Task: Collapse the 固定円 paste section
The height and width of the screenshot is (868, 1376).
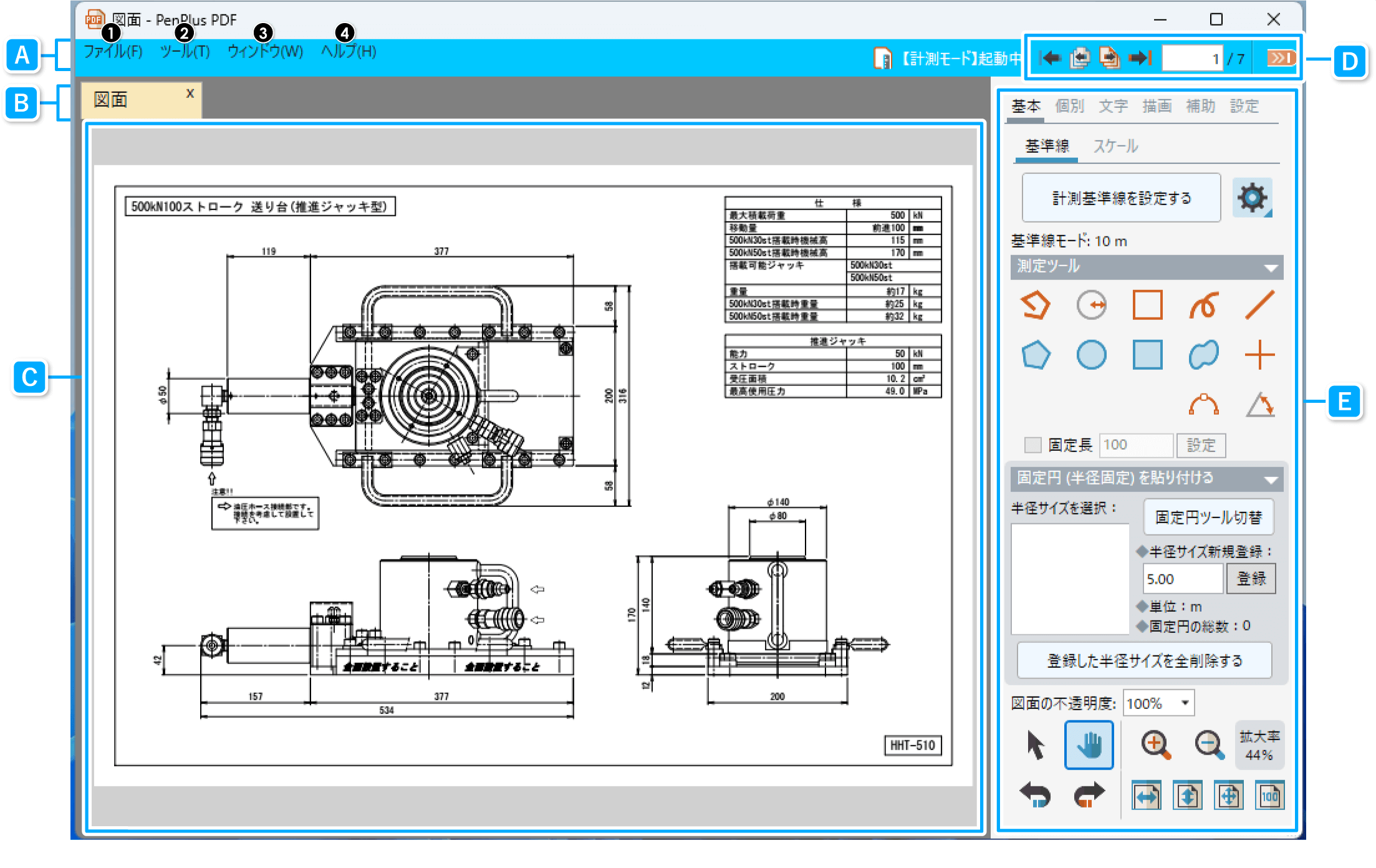Action: coord(1270,480)
